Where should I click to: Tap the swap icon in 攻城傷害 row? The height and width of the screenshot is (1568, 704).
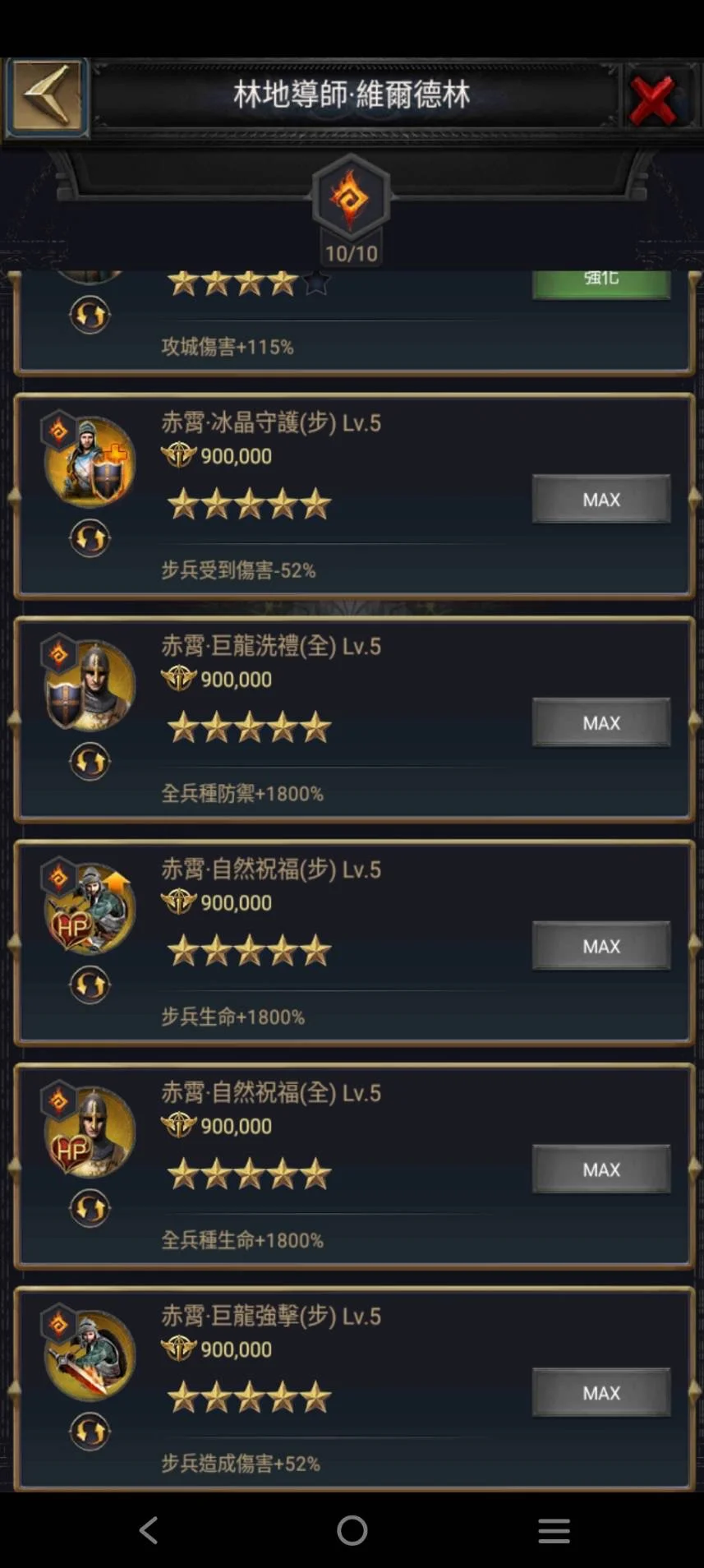click(x=90, y=315)
